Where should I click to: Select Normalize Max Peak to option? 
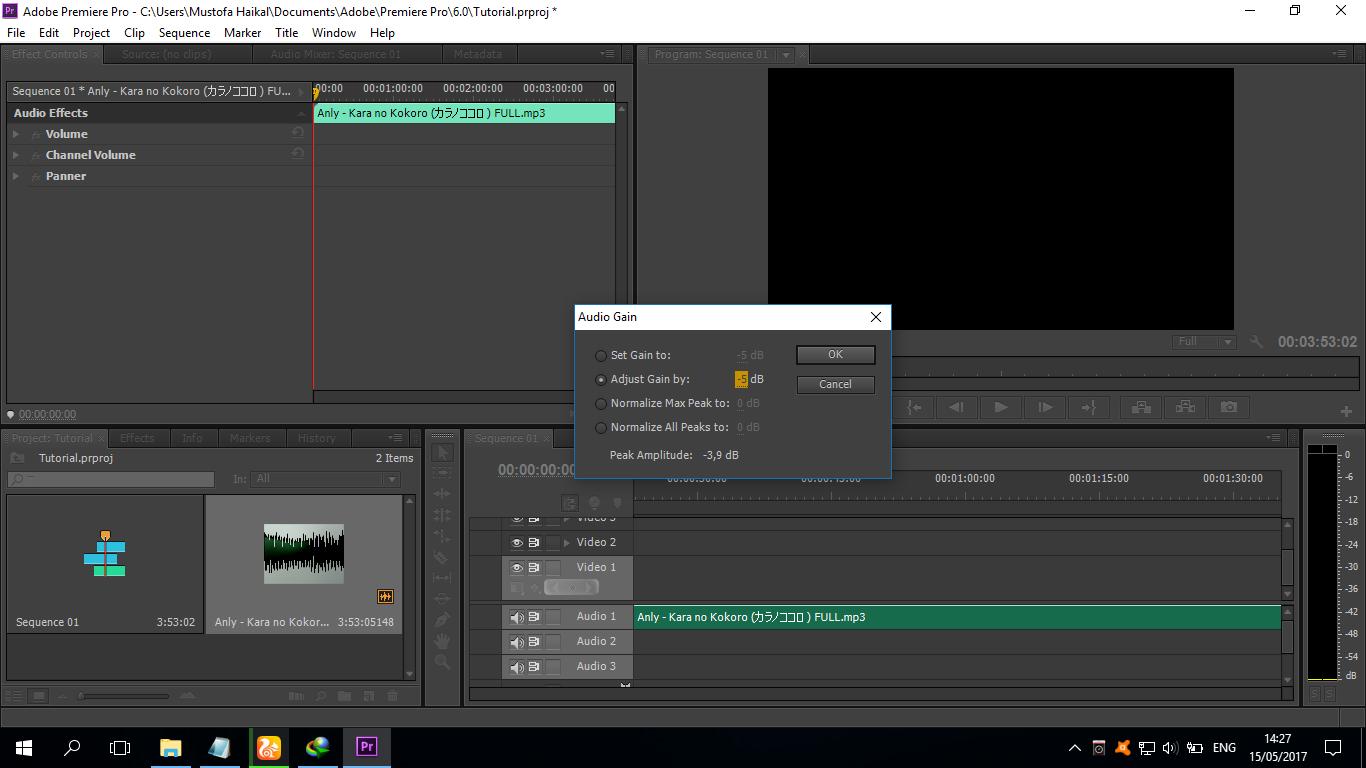(x=601, y=403)
